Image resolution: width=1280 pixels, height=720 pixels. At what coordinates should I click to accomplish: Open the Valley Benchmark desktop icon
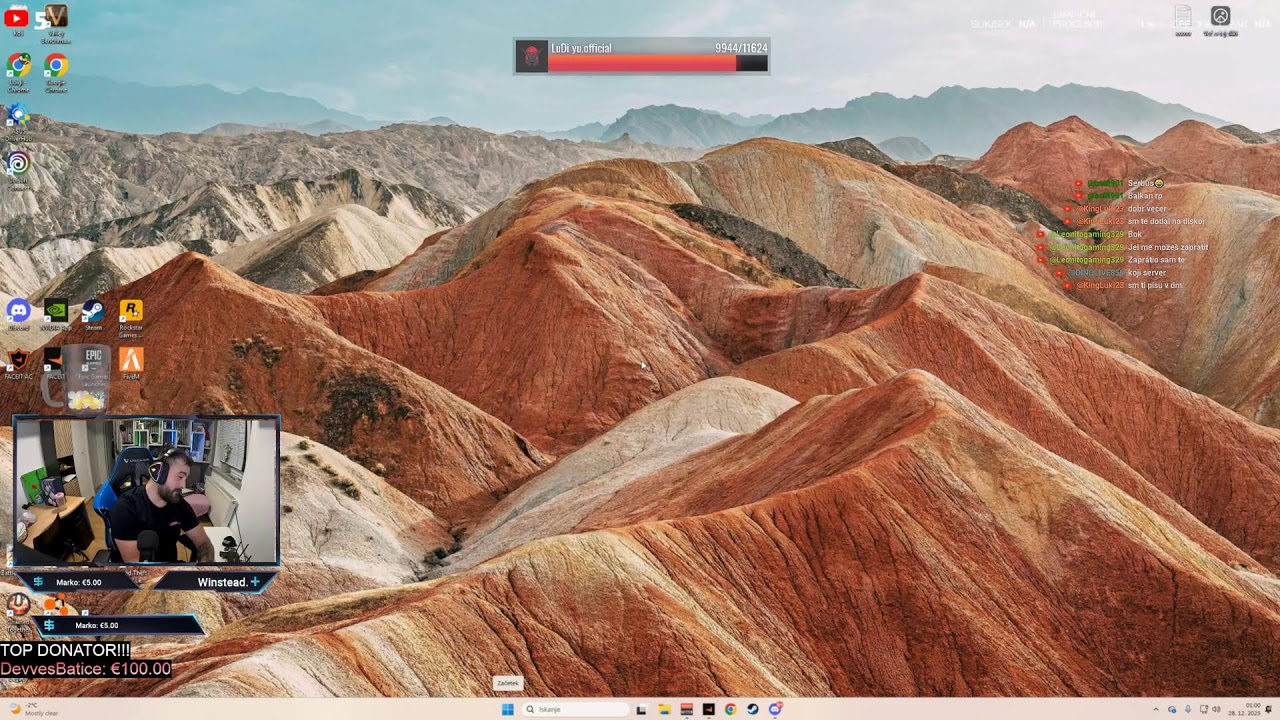55,22
